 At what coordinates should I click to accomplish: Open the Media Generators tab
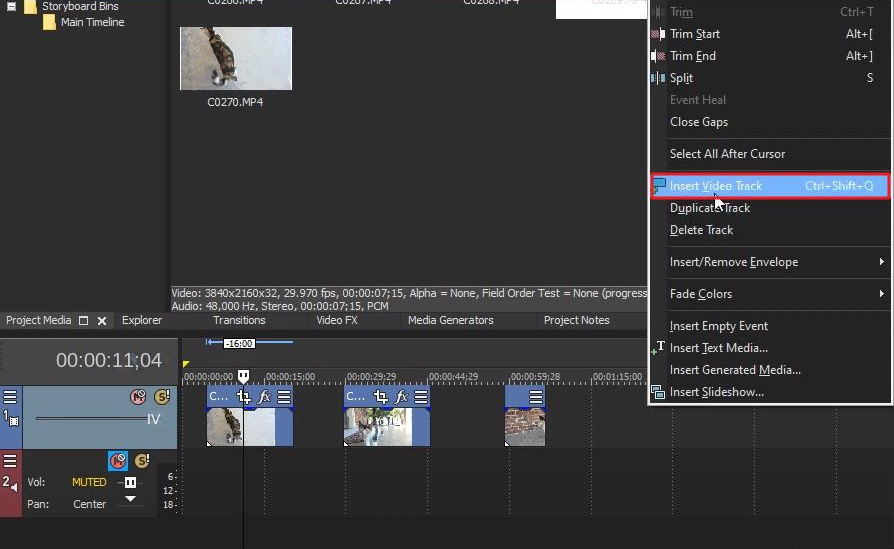click(x=450, y=320)
